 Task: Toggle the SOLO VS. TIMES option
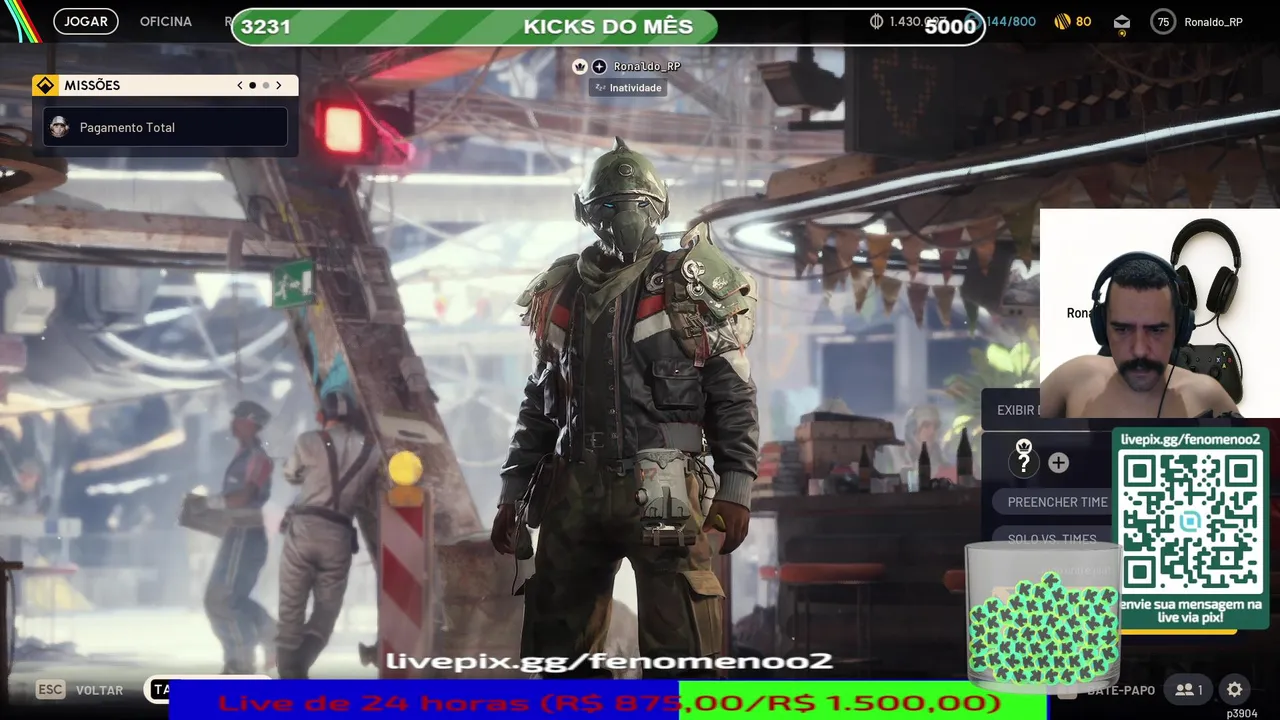click(x=1052, y=539)
